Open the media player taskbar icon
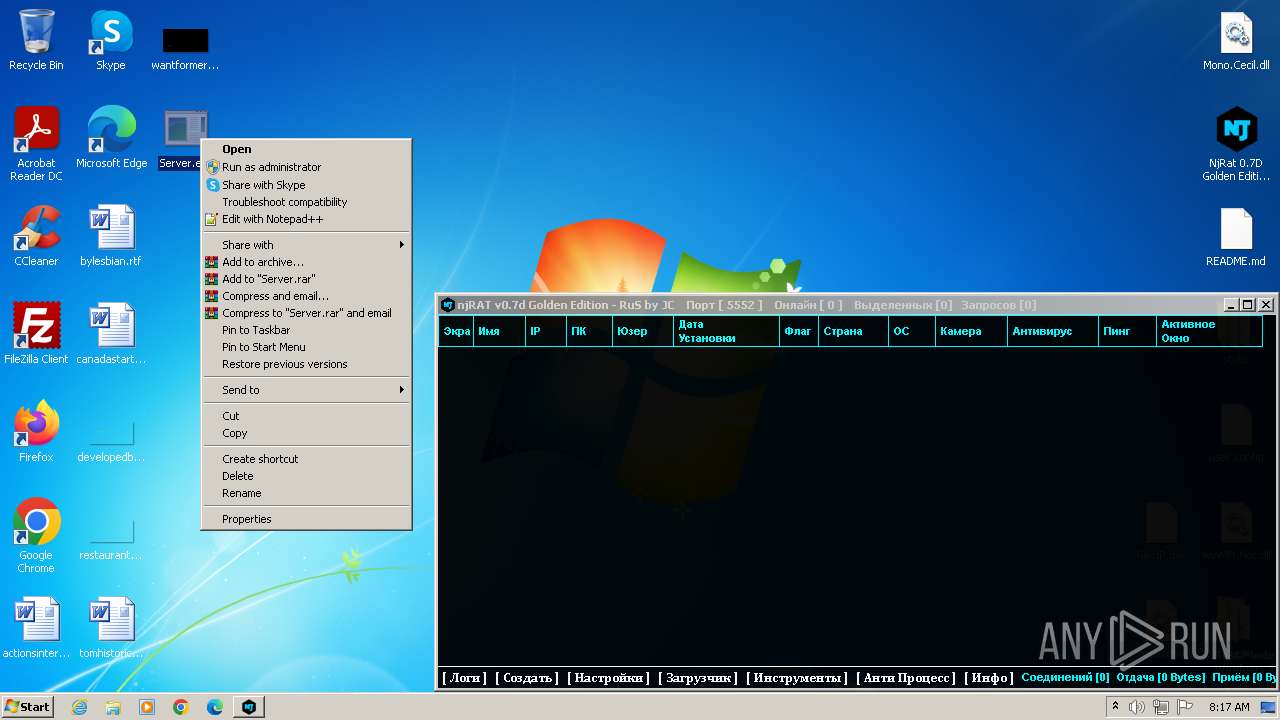The width and height of the screenshot is (1280, 720). click(147, 707)
